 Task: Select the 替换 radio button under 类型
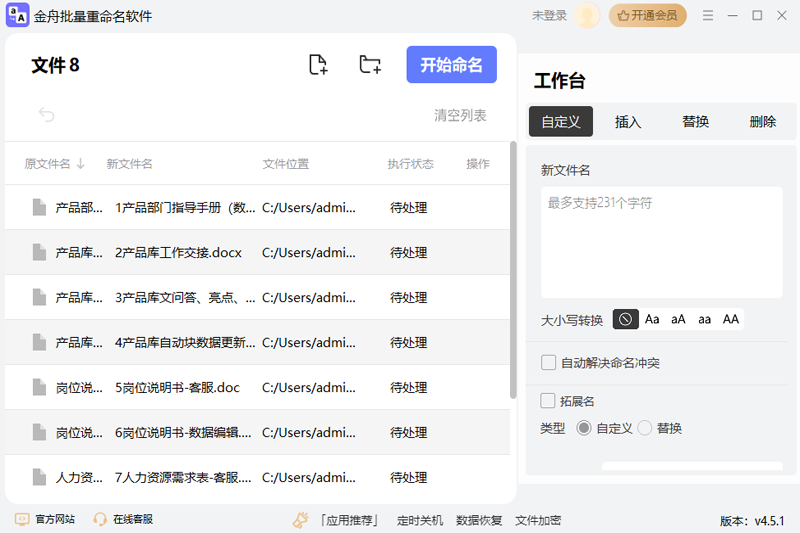tap(645, 428)
